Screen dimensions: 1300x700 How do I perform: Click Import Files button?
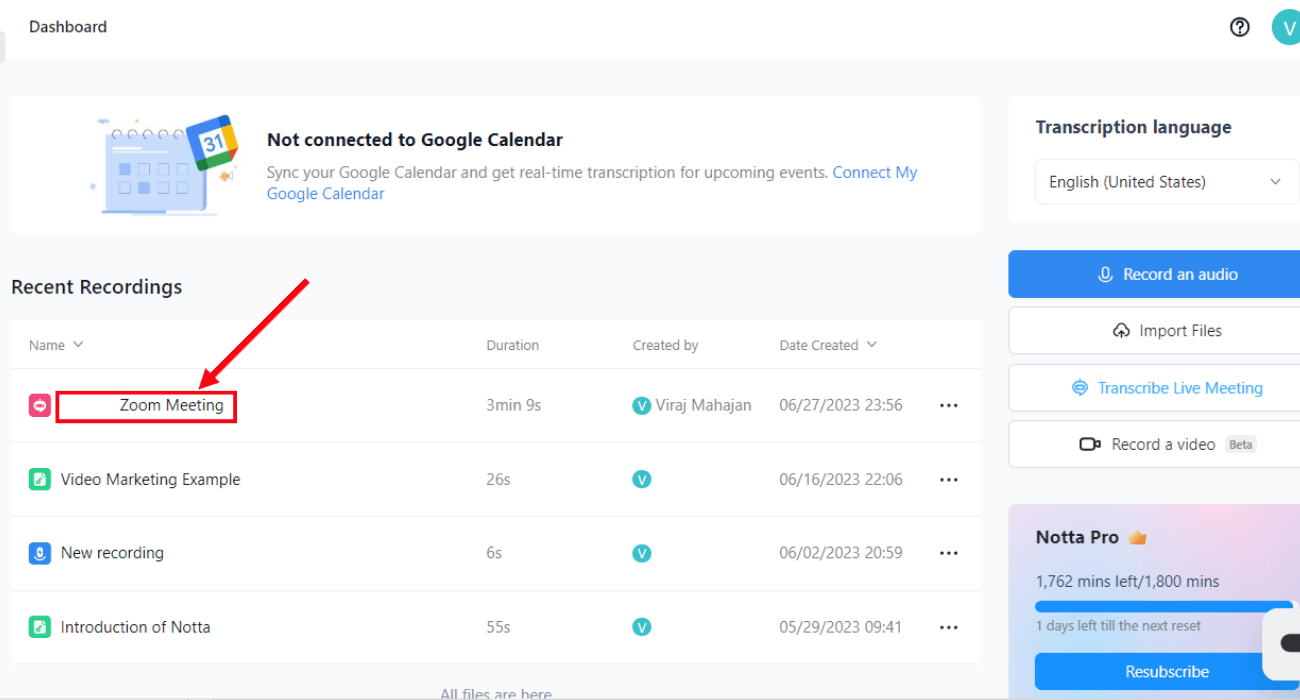pos(1154,330)
